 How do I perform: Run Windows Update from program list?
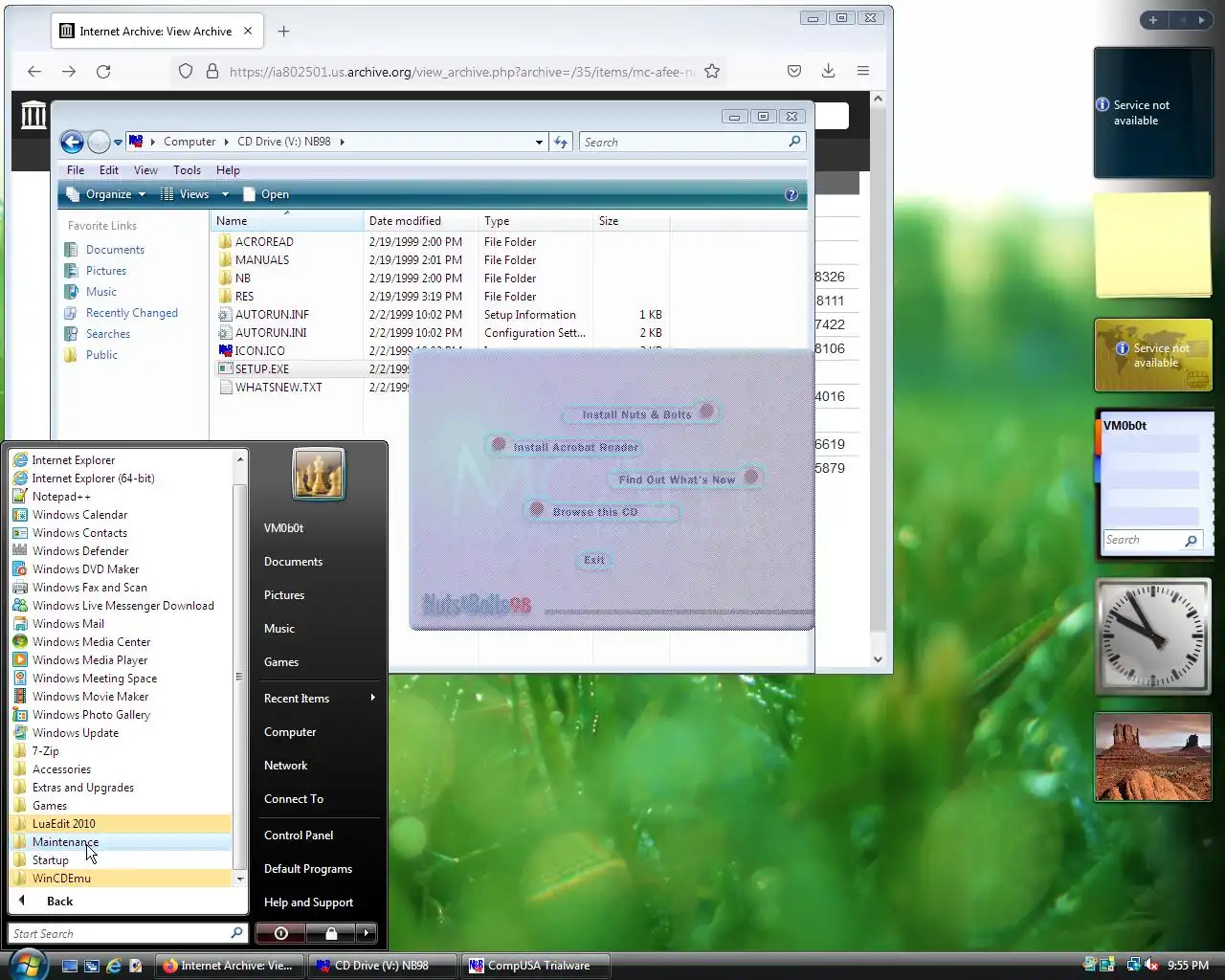(76, 733)
